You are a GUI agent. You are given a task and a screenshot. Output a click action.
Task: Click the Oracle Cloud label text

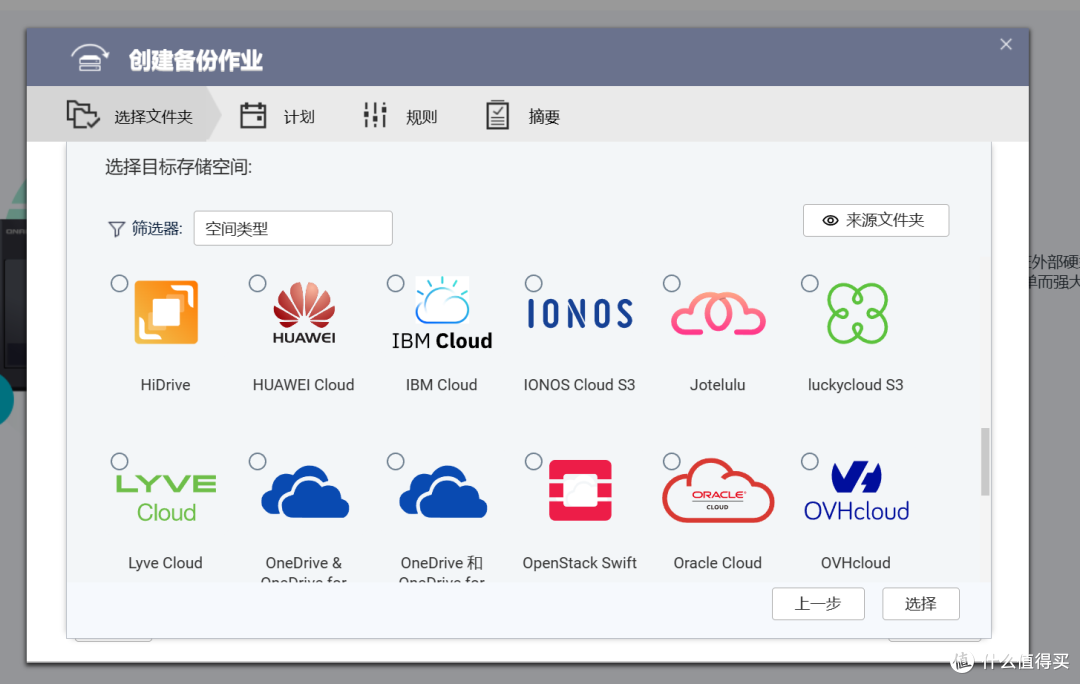pyautogui.click(x=718, y=563)
